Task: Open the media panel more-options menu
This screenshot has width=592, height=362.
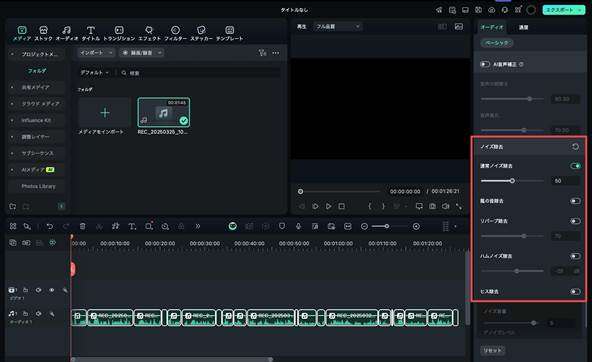Action: coord(276,53)
